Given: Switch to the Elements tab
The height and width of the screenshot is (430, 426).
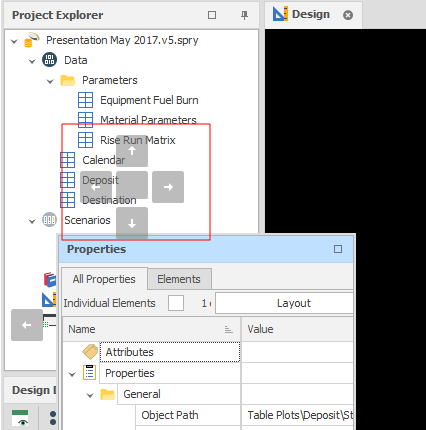Looking at the screenshot, I should click(179, 279).
